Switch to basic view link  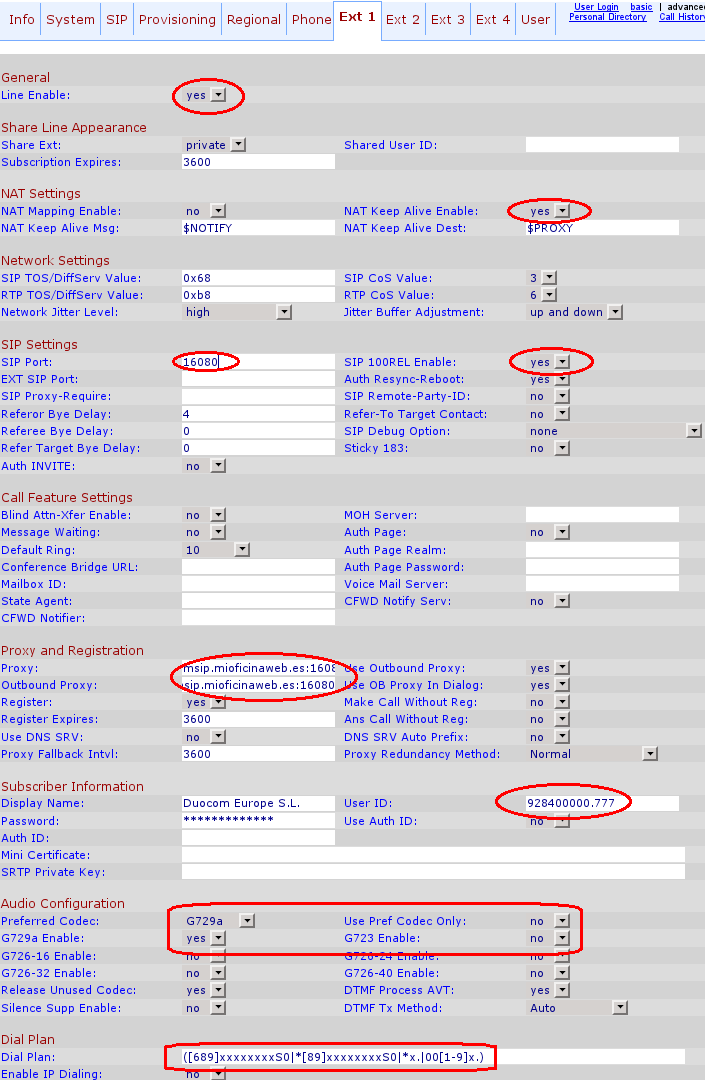[x=641, y=7]
